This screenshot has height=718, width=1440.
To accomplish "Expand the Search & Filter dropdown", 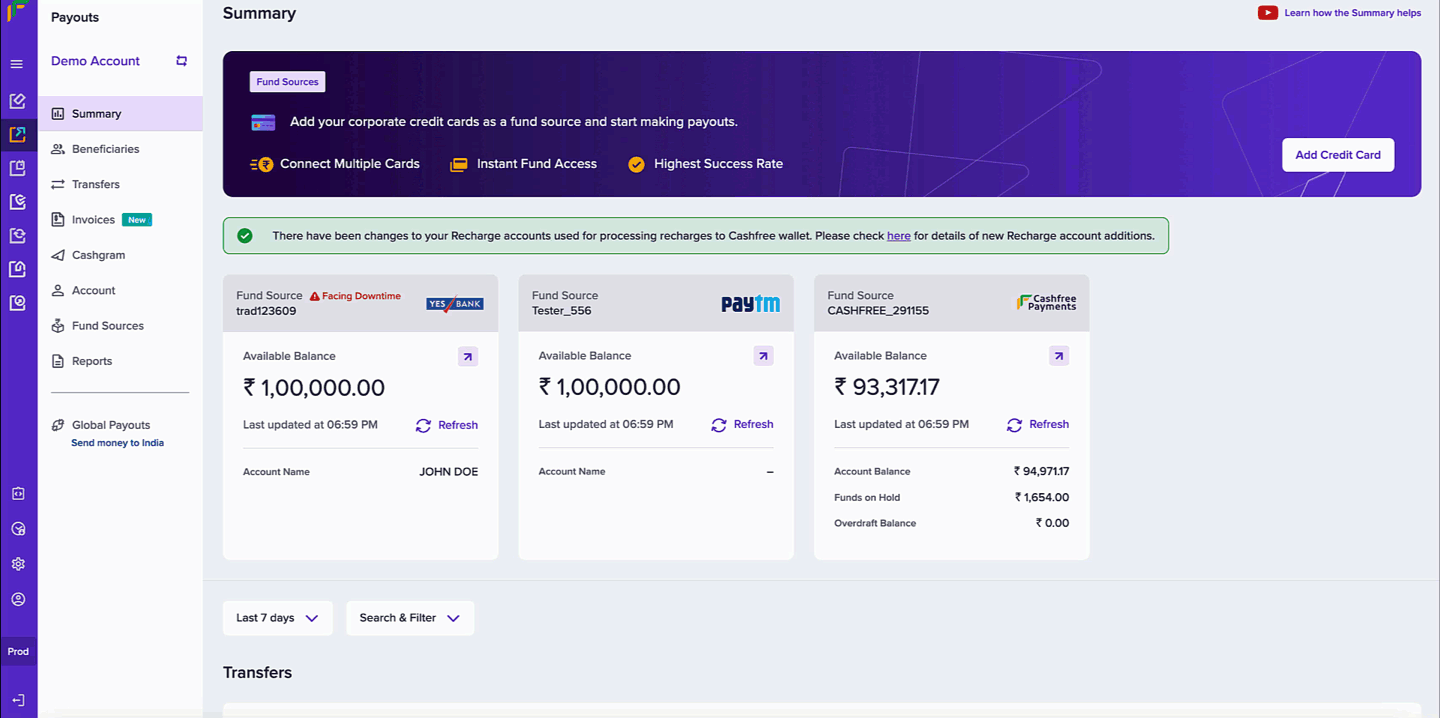I will (x=410, y=618).
